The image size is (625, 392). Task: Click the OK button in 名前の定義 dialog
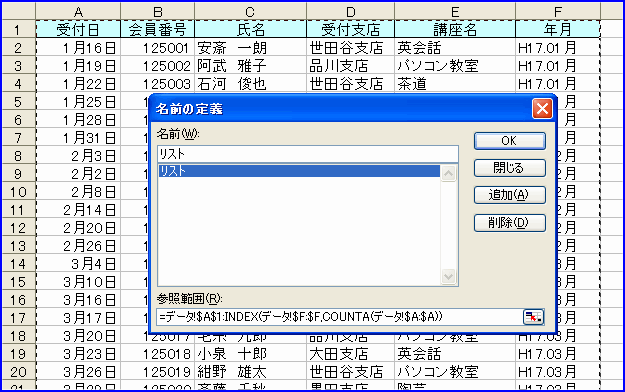[x=509, y=141]
